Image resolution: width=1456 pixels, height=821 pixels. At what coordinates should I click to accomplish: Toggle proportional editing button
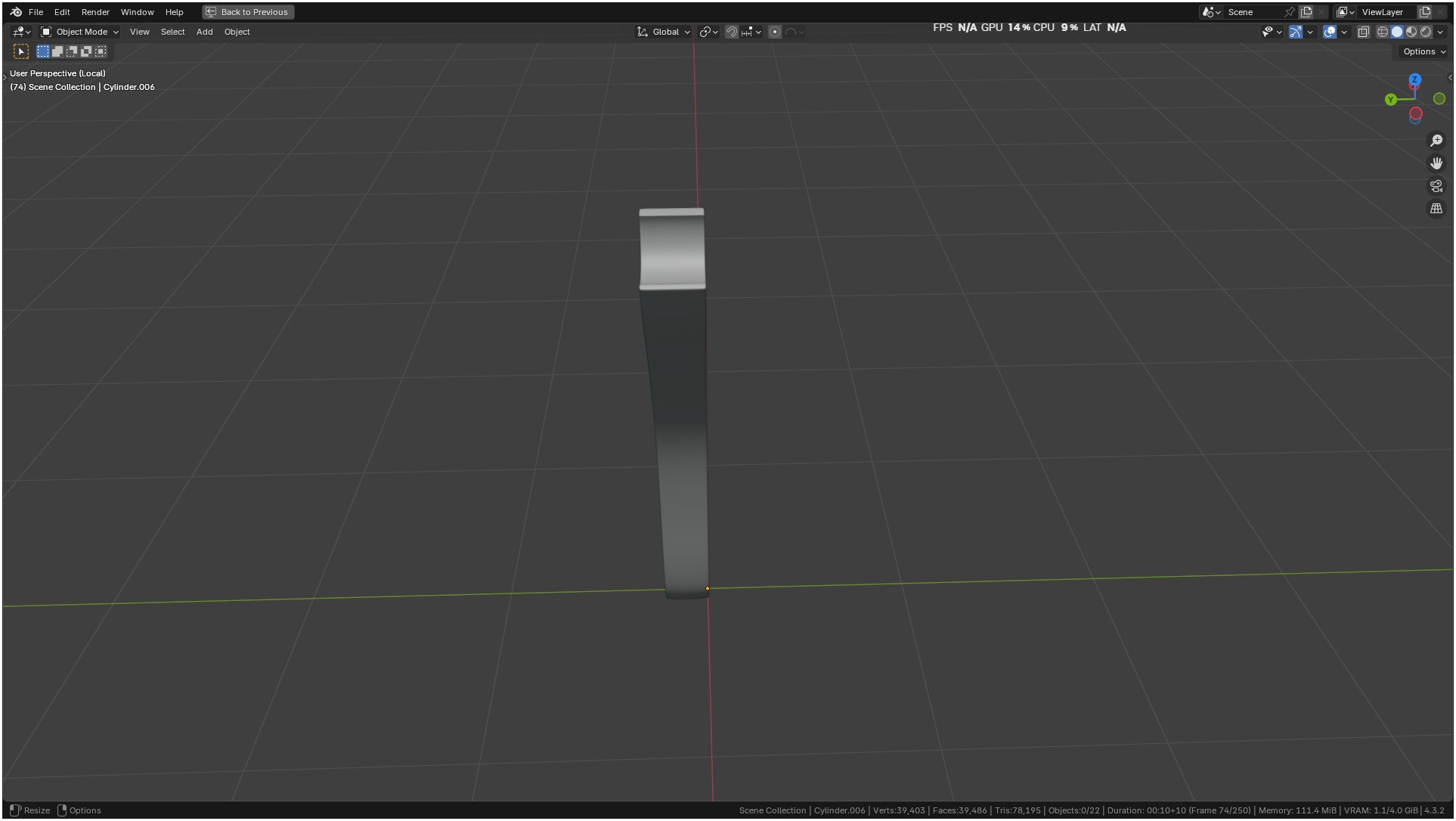click(775, 32)
